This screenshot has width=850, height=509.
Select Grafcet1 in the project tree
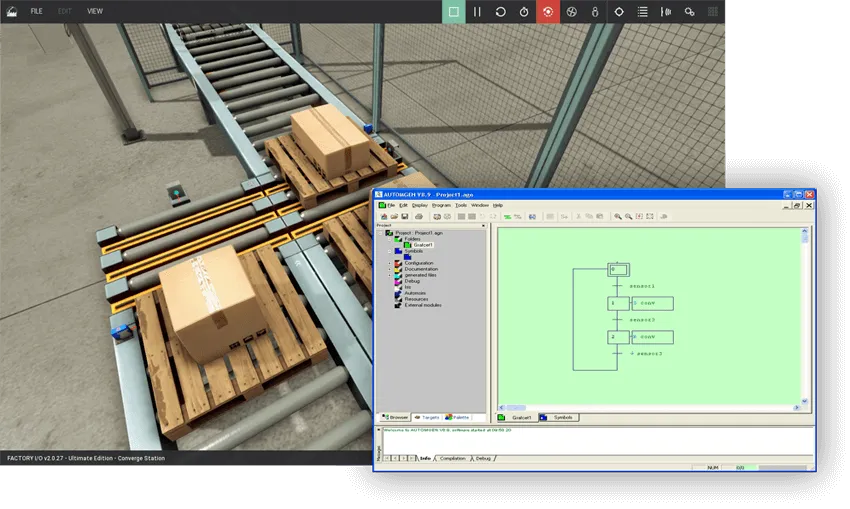coord(423,245)
